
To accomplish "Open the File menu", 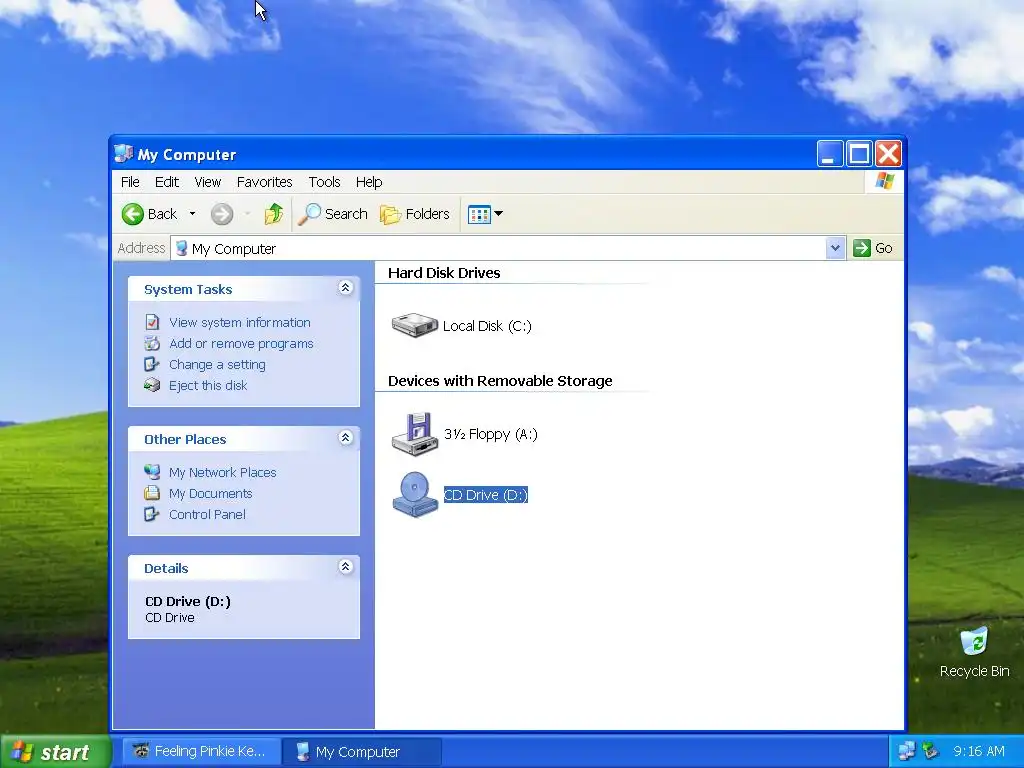I will [x=130, y=182].
